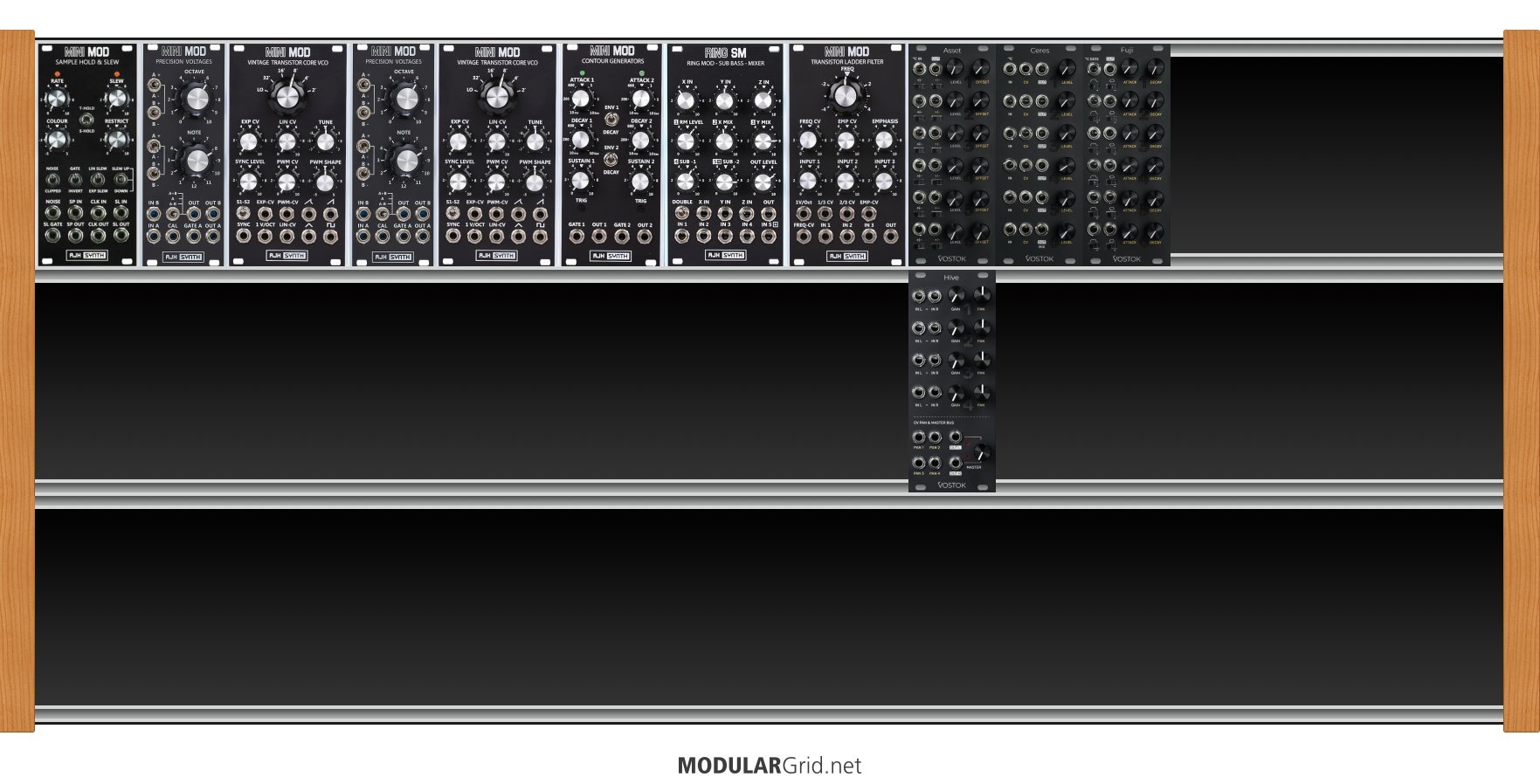1540x784 pixels.
Task: Click the Vostok logo on the Asset module
Action: tap(951, 258)
